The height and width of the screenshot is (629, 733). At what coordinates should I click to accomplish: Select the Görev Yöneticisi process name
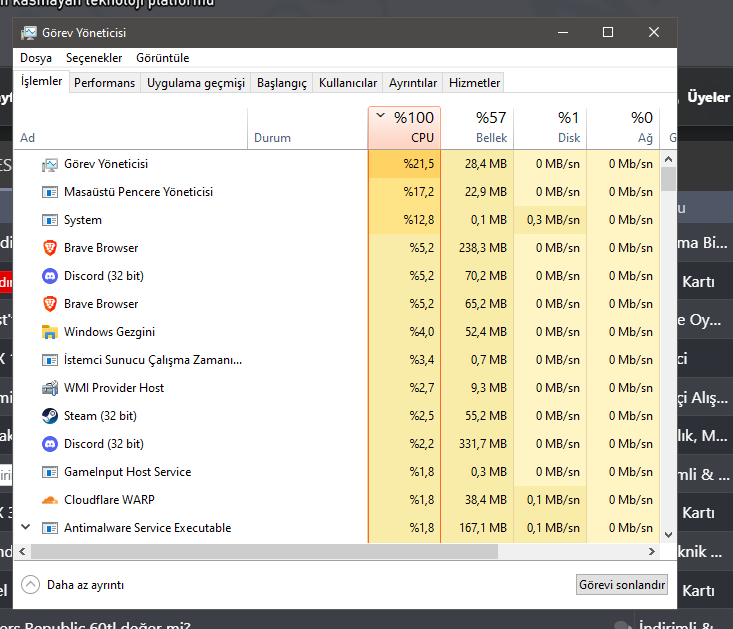click(x=106, y=164)
